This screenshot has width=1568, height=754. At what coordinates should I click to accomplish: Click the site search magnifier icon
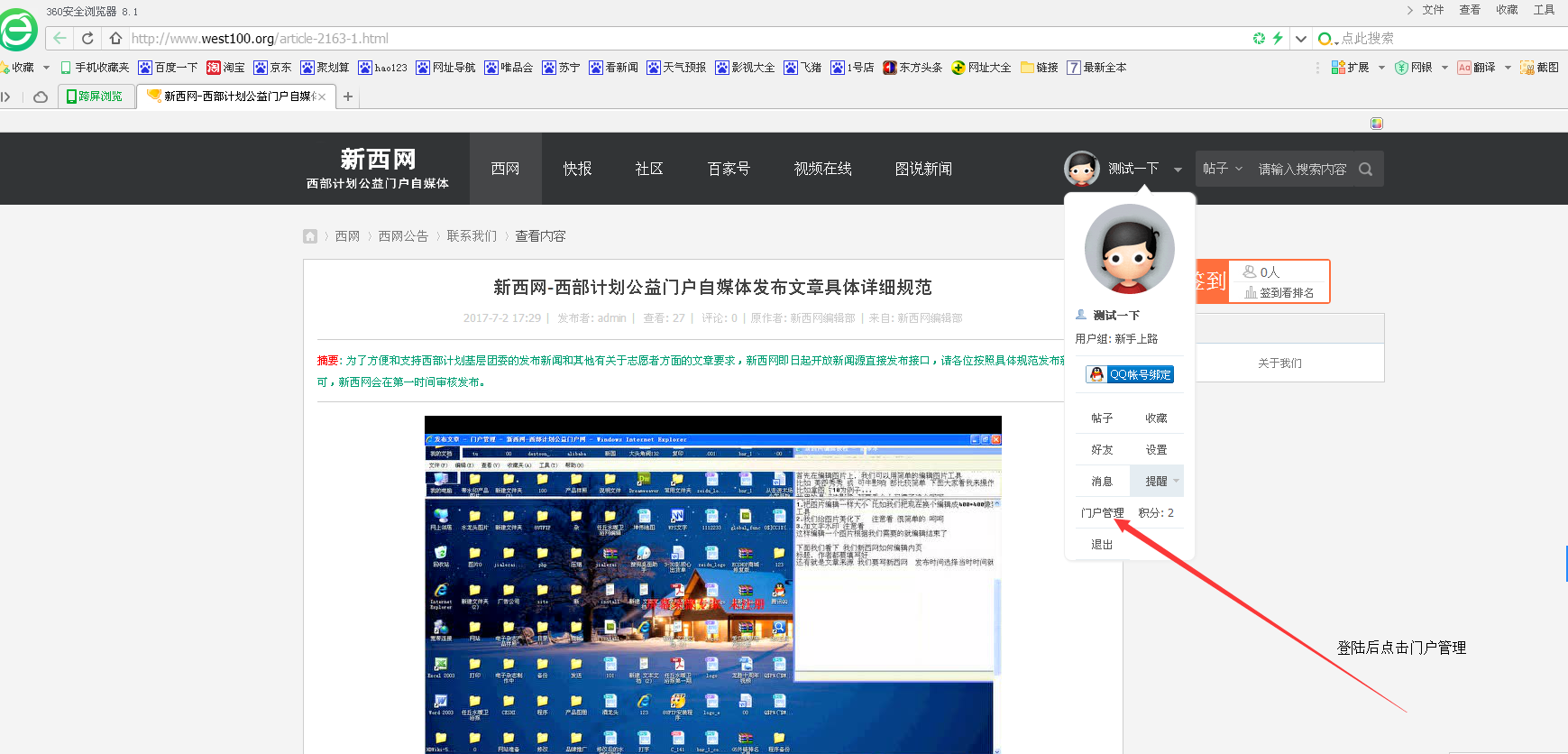tap(1365, 169)
